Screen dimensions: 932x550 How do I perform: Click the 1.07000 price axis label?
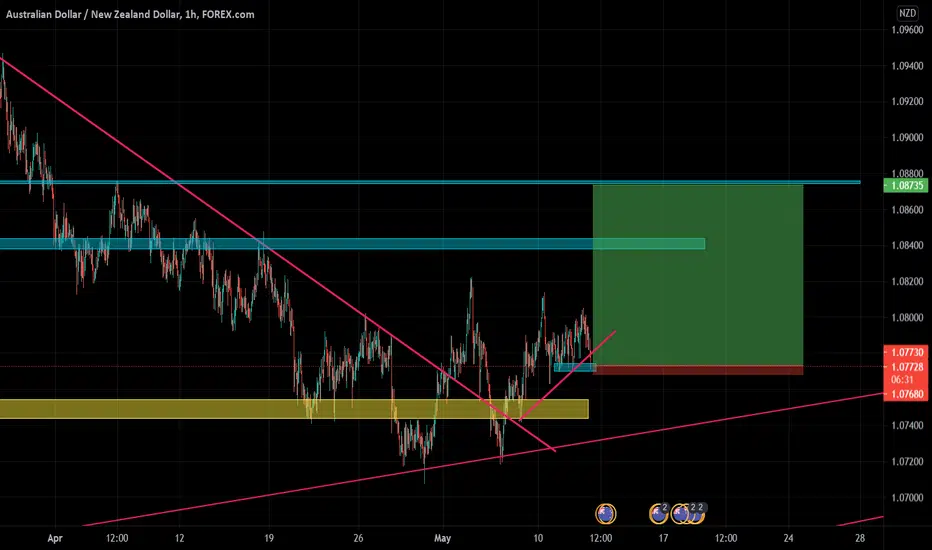tap(907, 497)
